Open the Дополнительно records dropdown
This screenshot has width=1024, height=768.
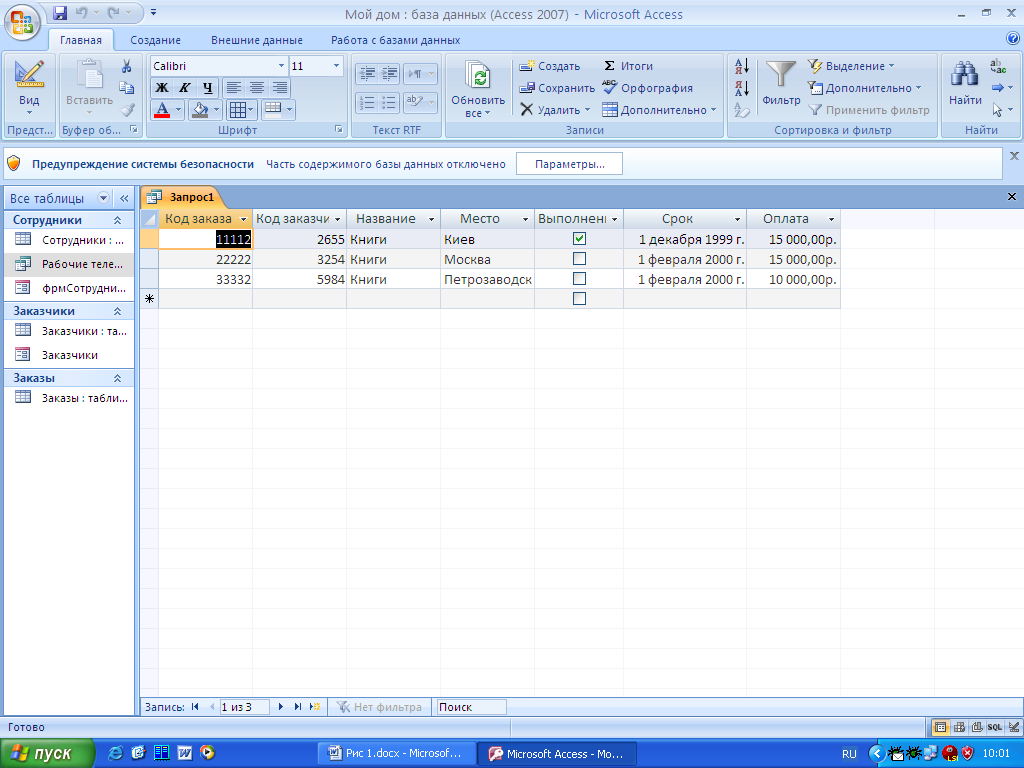[x=659, y=110]
